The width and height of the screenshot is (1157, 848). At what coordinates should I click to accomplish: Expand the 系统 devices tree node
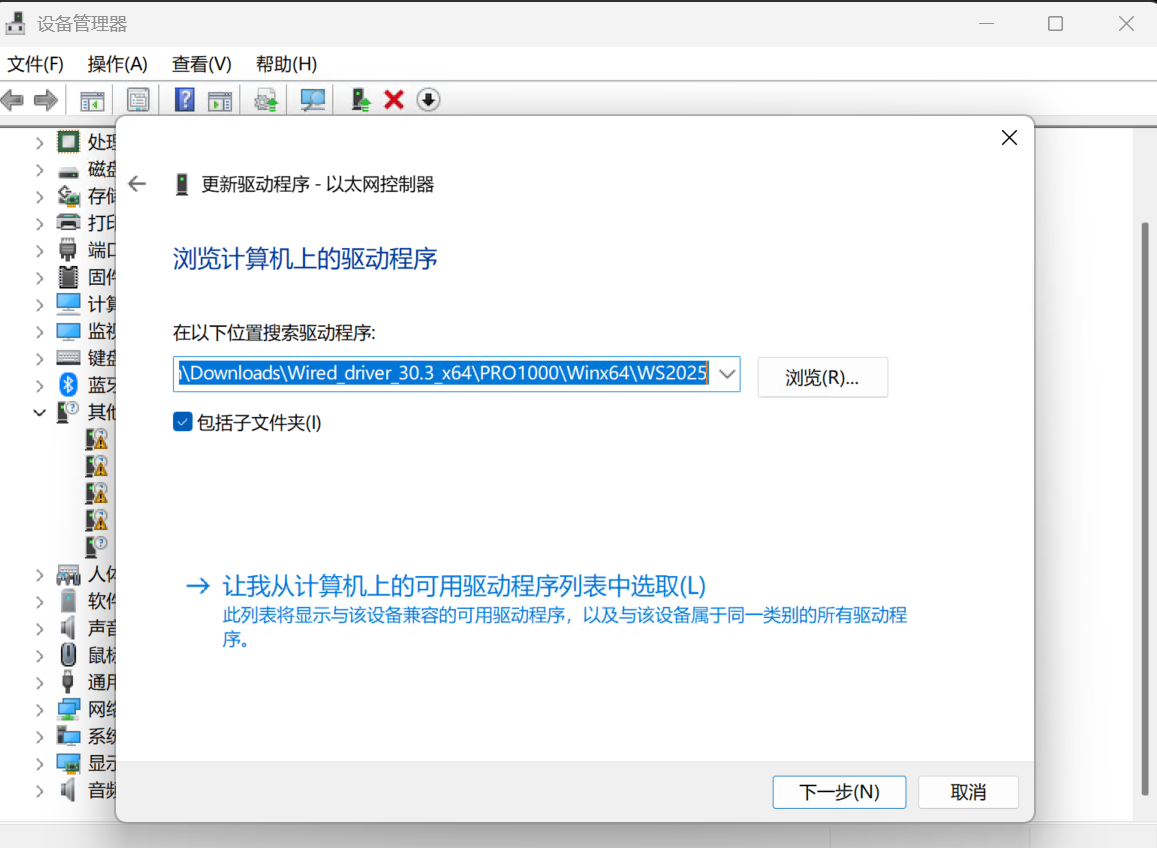point(39,737)
